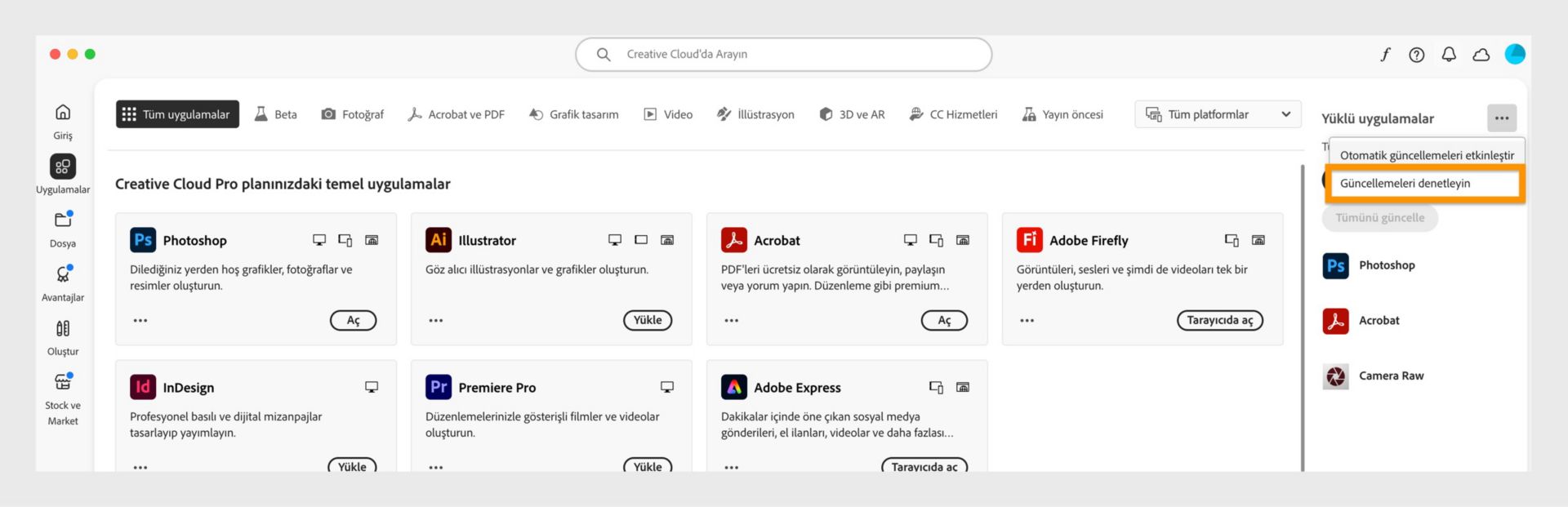The image size is (1568, 507).
Task: Click the Dosya files sidebar icon
Action: (x=63, y=220)
